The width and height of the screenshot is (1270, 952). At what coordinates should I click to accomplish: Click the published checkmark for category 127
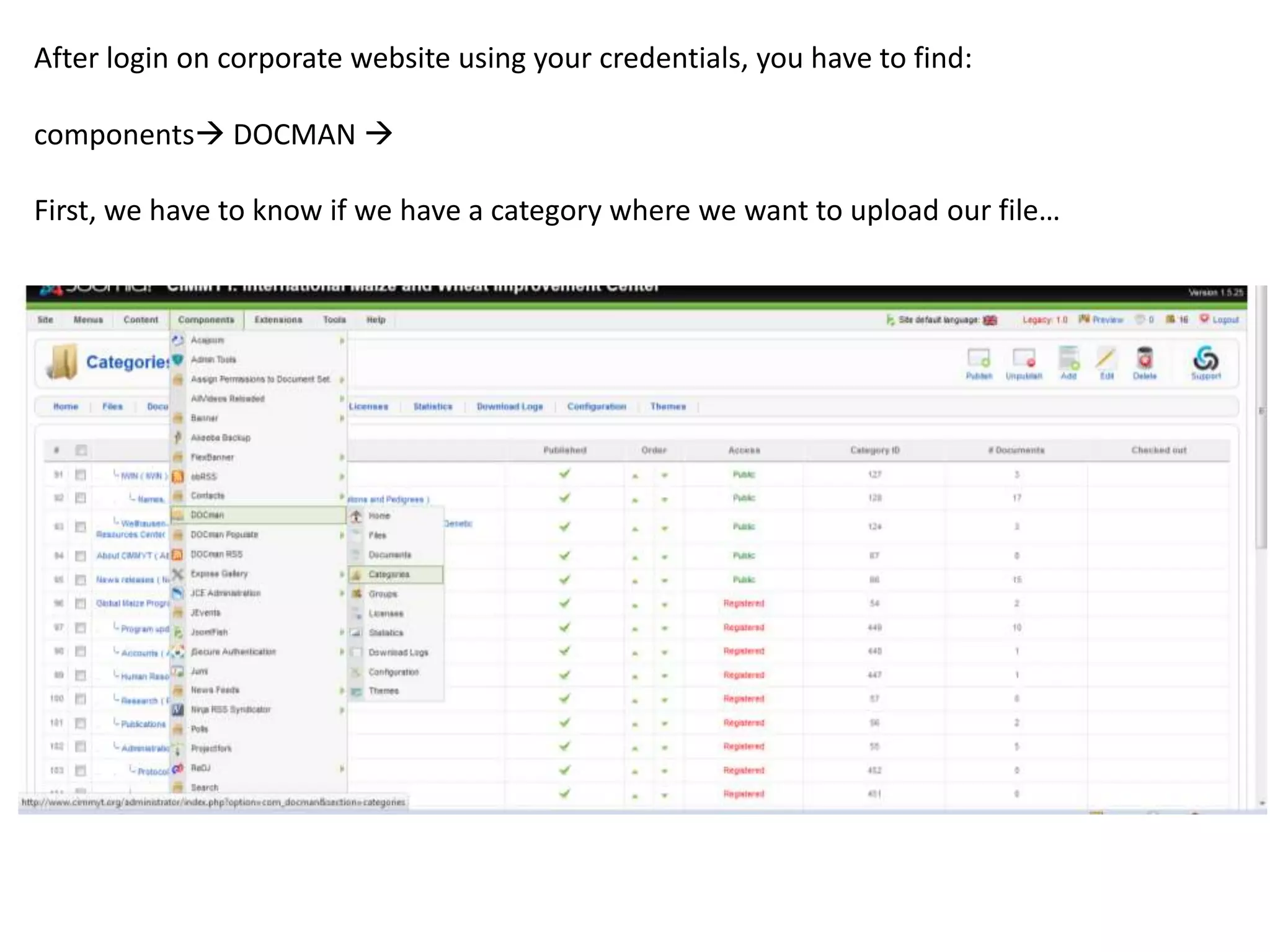click(564, 475)
